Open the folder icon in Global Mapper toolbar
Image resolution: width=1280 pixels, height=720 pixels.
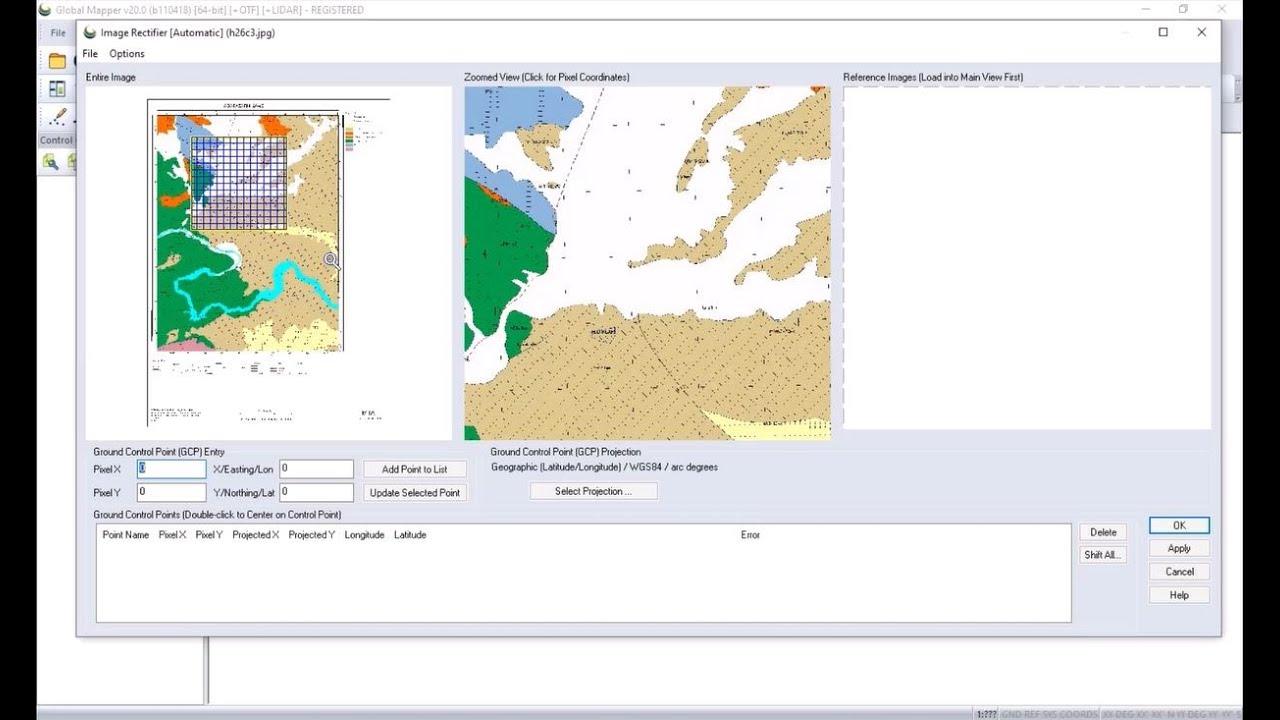click(x=58, y=61)
